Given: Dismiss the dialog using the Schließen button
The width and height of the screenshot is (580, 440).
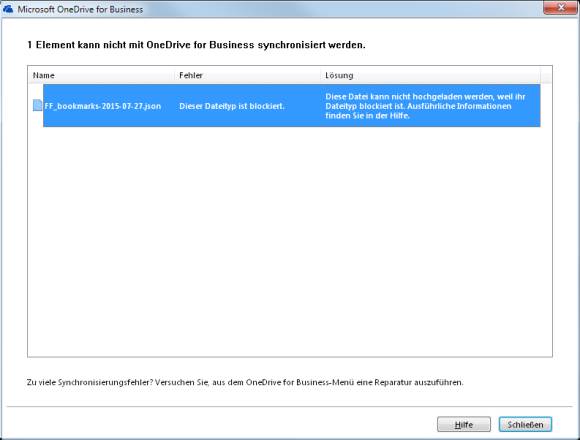Looking at the screenshot, I should click(525, 424).
